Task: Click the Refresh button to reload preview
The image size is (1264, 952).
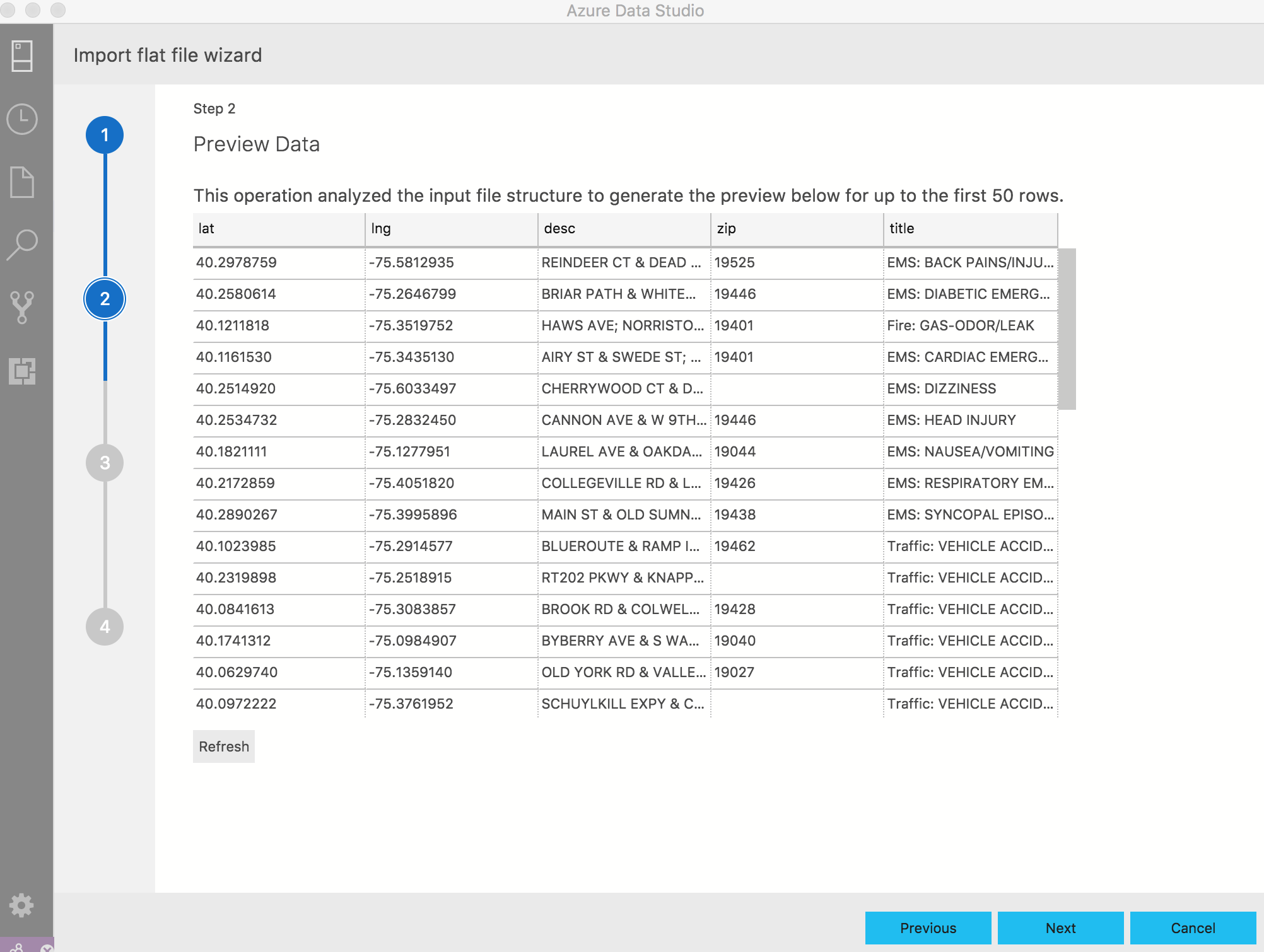Action: (x=225, y=746)
